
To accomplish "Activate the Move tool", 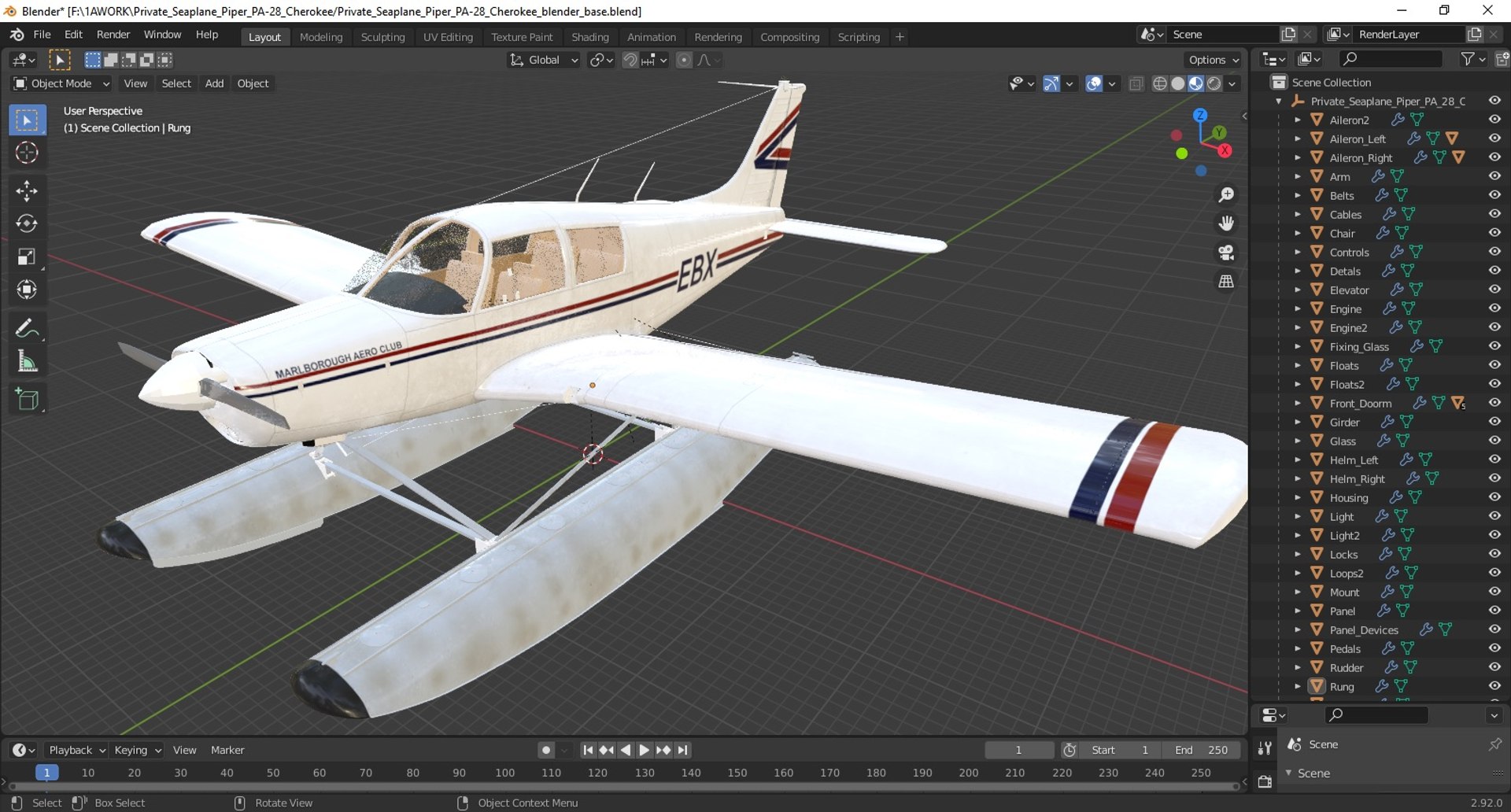I will coord(27,191).
